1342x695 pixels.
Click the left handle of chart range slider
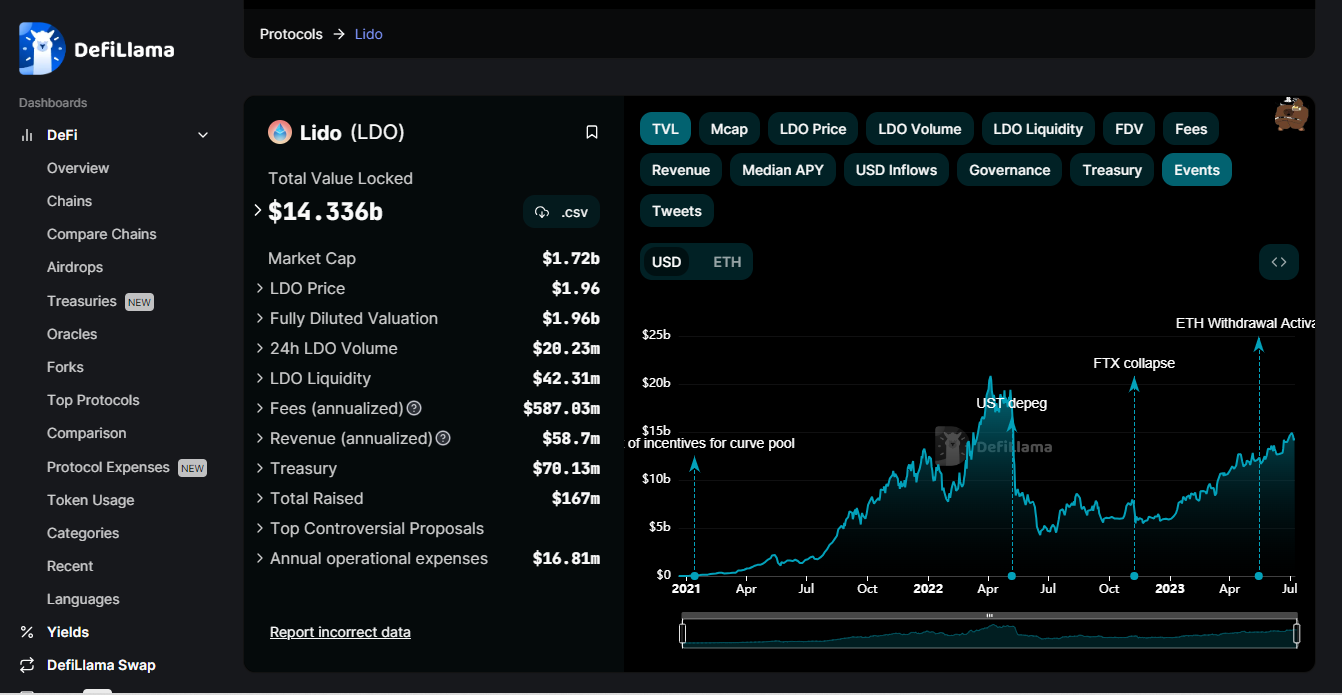tap(683, 633)
